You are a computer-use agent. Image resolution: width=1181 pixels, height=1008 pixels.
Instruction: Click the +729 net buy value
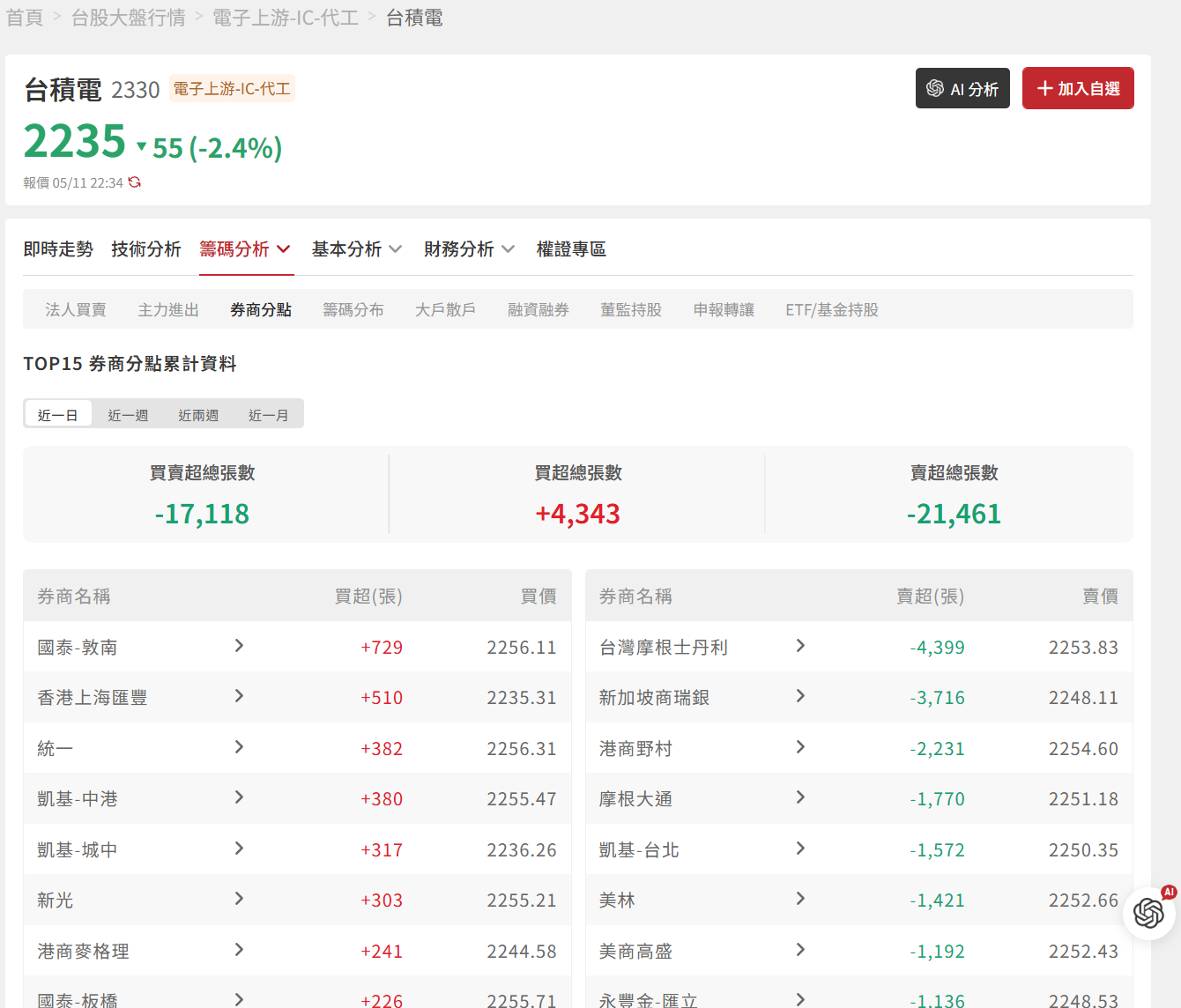pyautogui.click(x=382, y=648)
